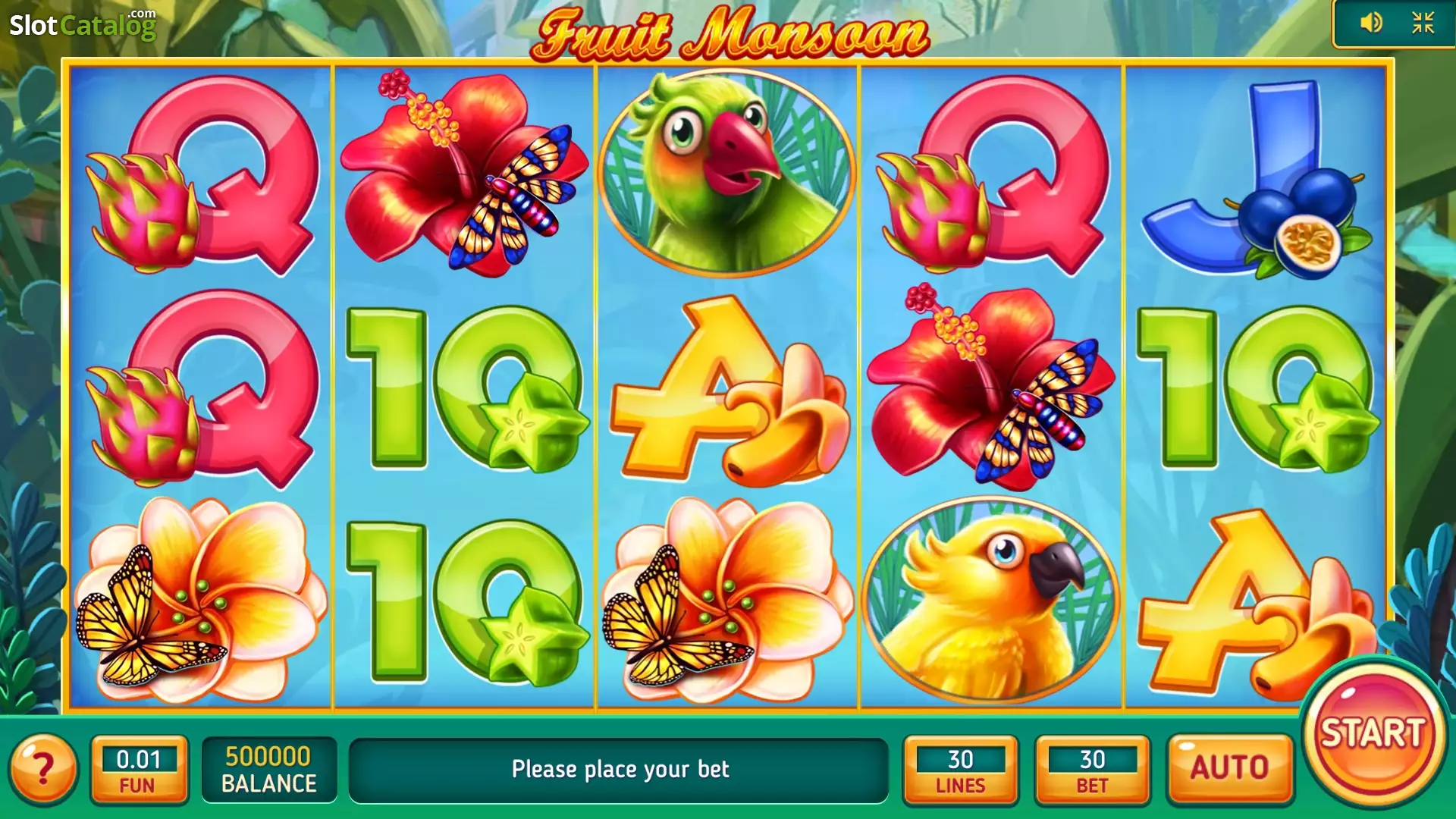Change the 30 LINES setting
Image resolution: width=1456 pixels, height=819 pixels.
pos(960,770)
